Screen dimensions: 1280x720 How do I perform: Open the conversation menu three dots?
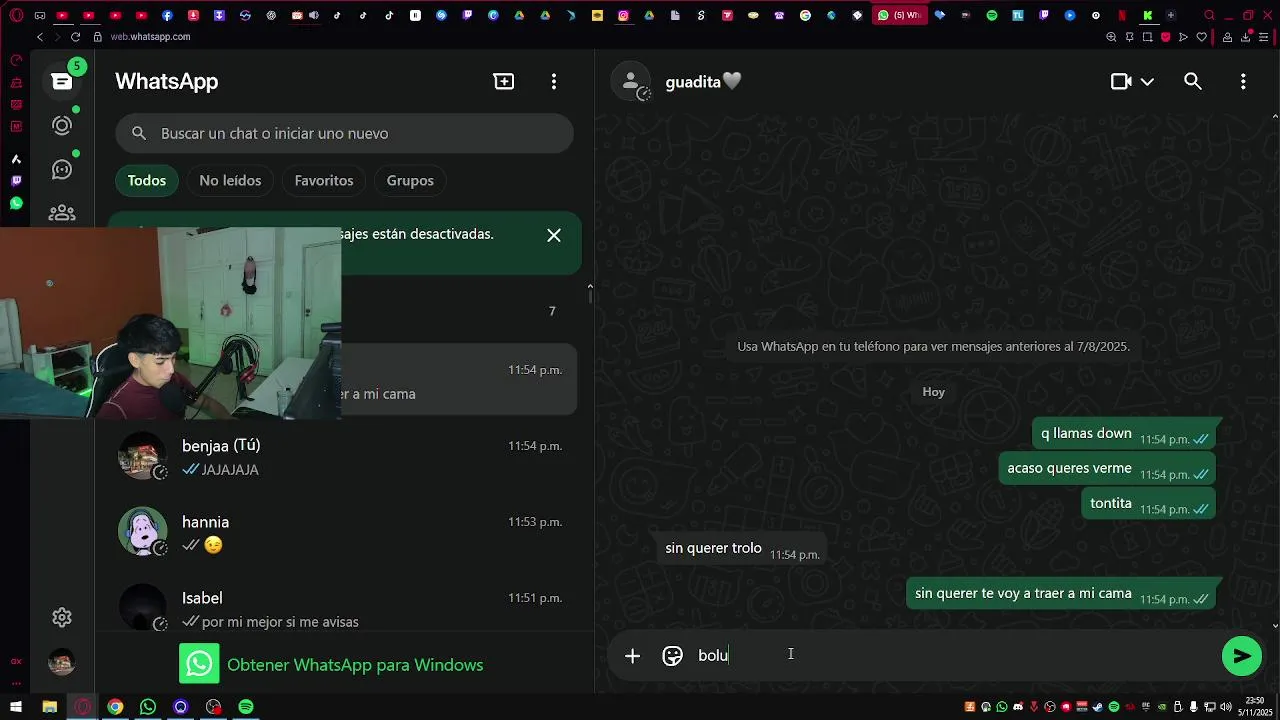click(1243, 82)
